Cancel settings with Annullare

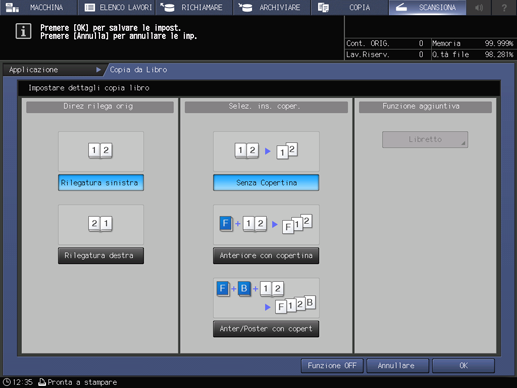pos(397,366)
